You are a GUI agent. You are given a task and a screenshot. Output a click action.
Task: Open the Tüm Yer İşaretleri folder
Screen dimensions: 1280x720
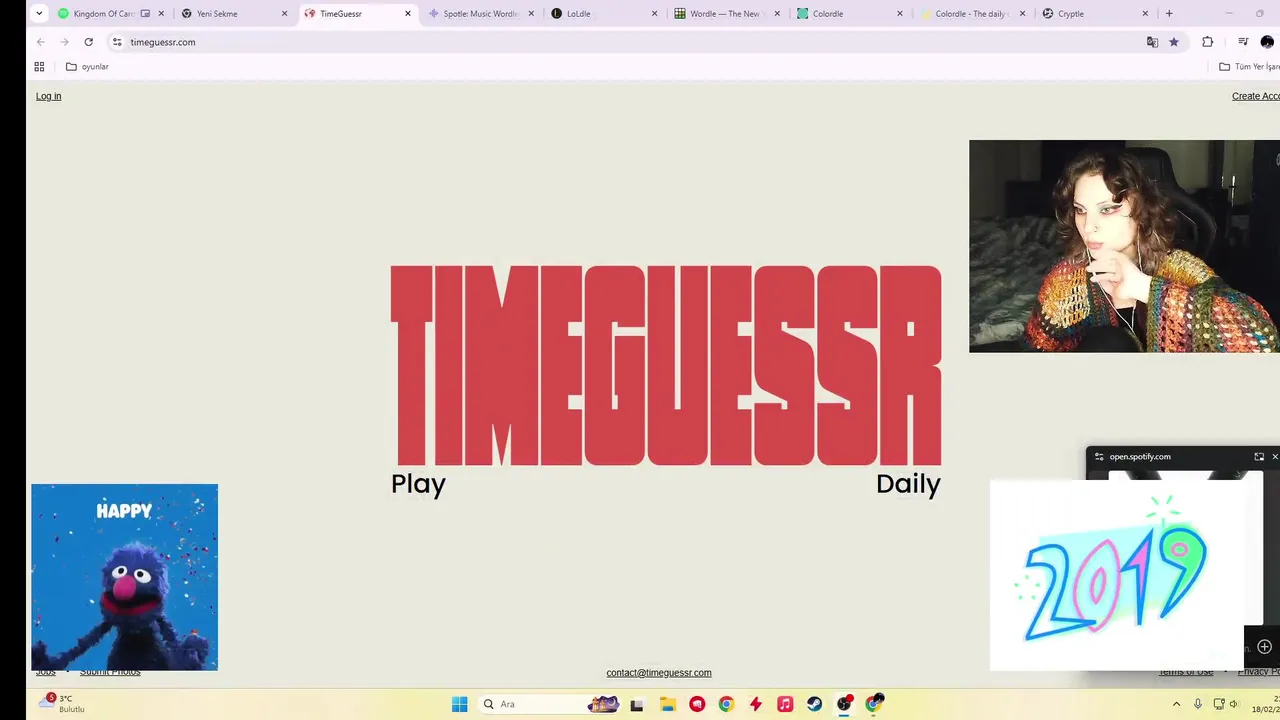(x=1249, y=67)
